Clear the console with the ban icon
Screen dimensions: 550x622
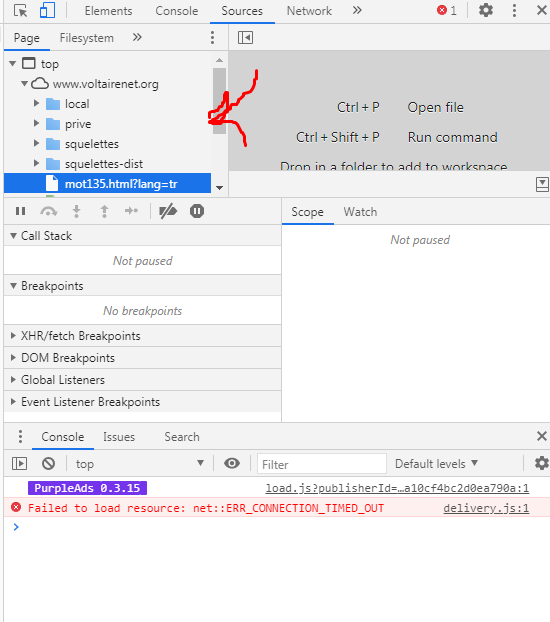48,463
